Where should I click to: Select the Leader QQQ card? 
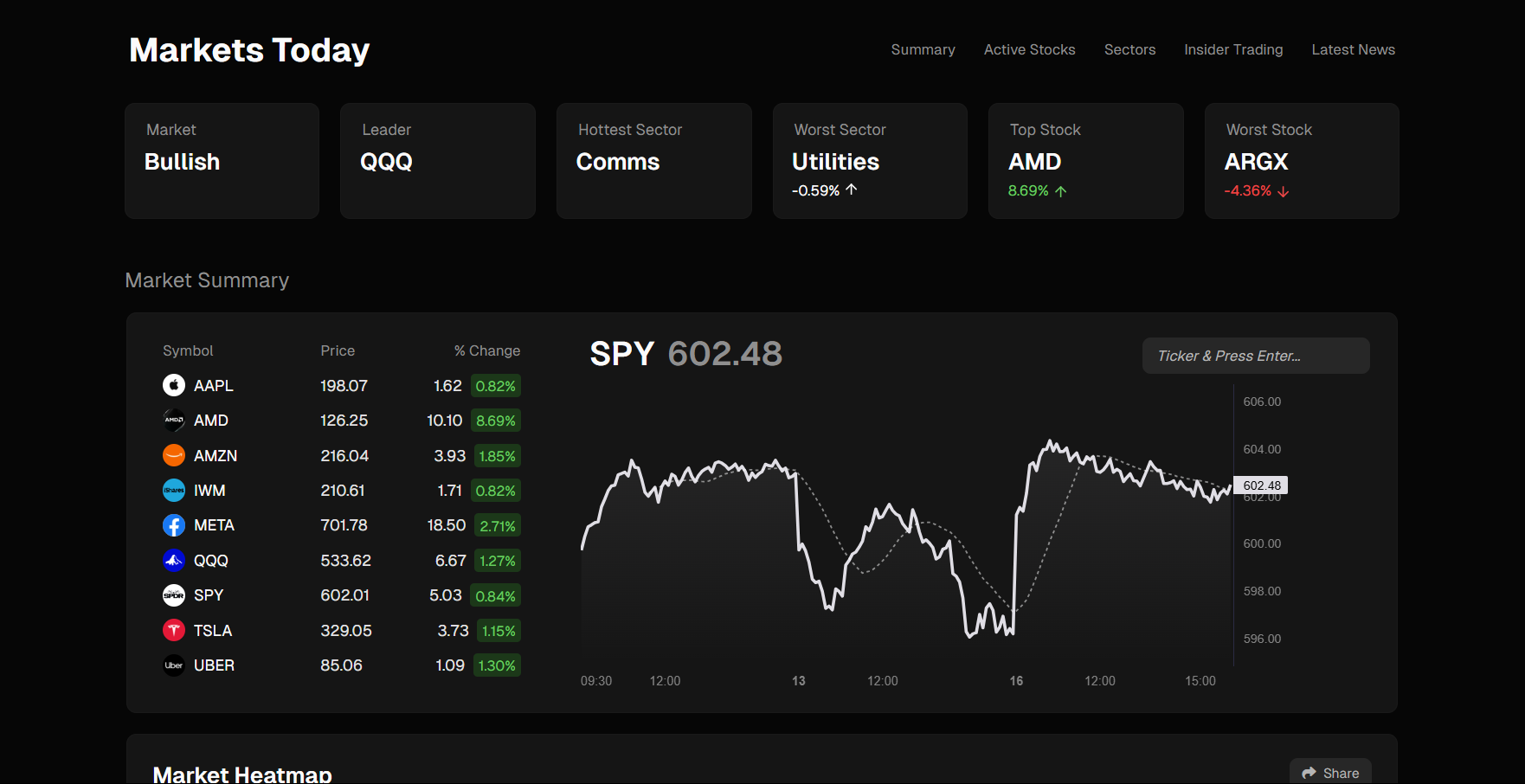(438, 161)
